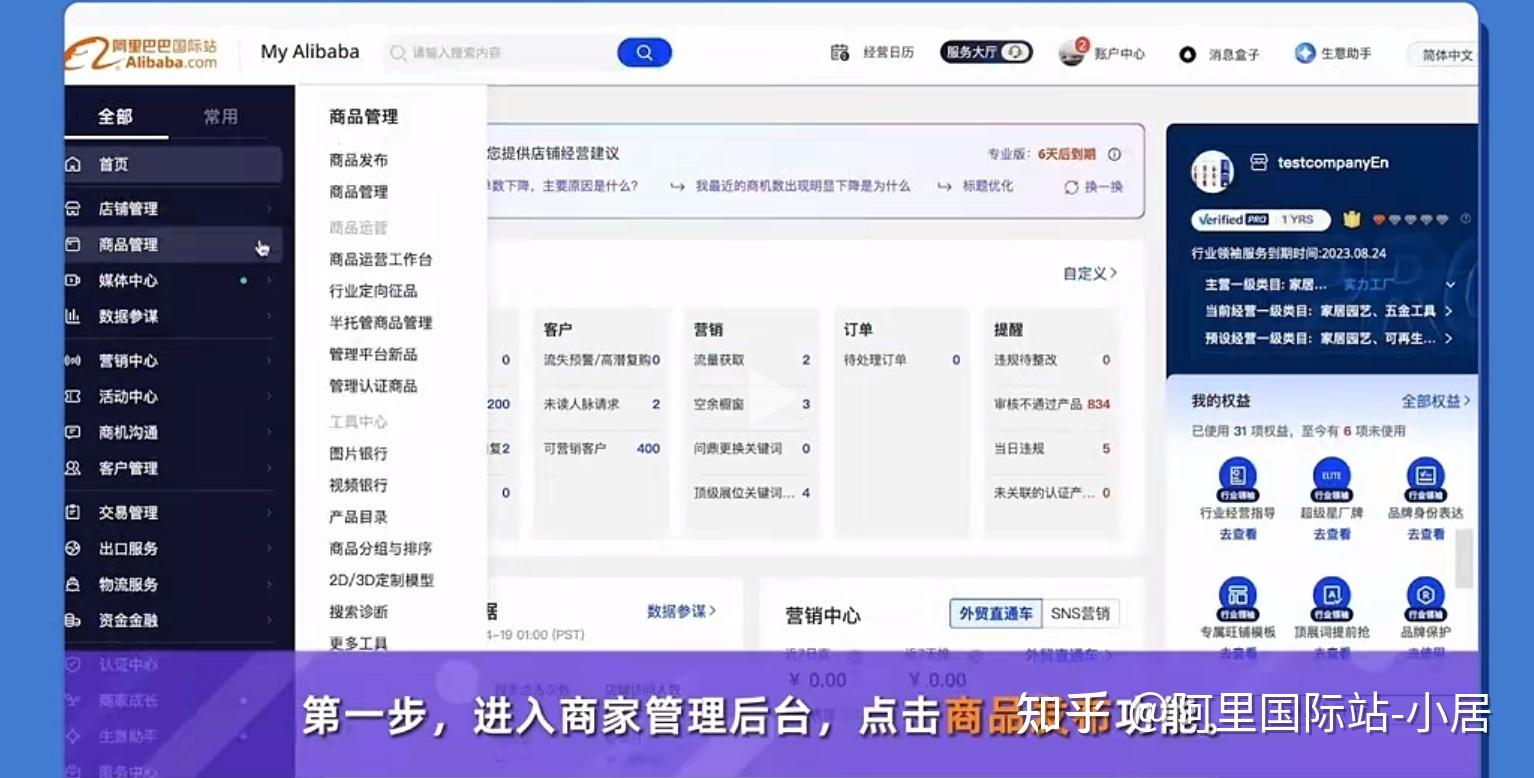
Task: Open 搜索诊断 menu item
Action: point(359,611)
